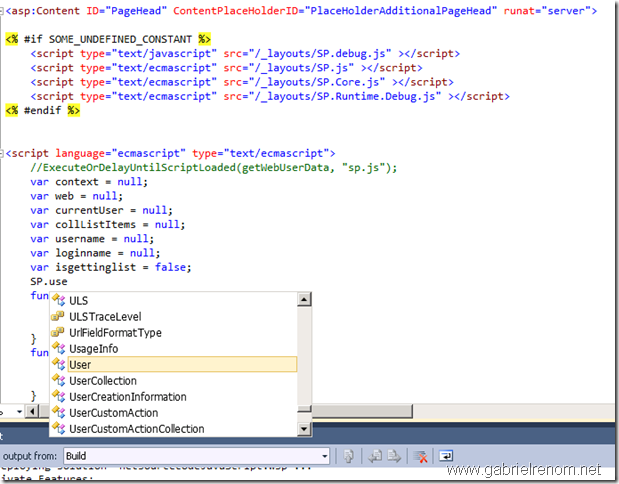Click the icon next to UserCreationInformation
The width and height of the screenshot is (619, 484).
pos(57,396)
